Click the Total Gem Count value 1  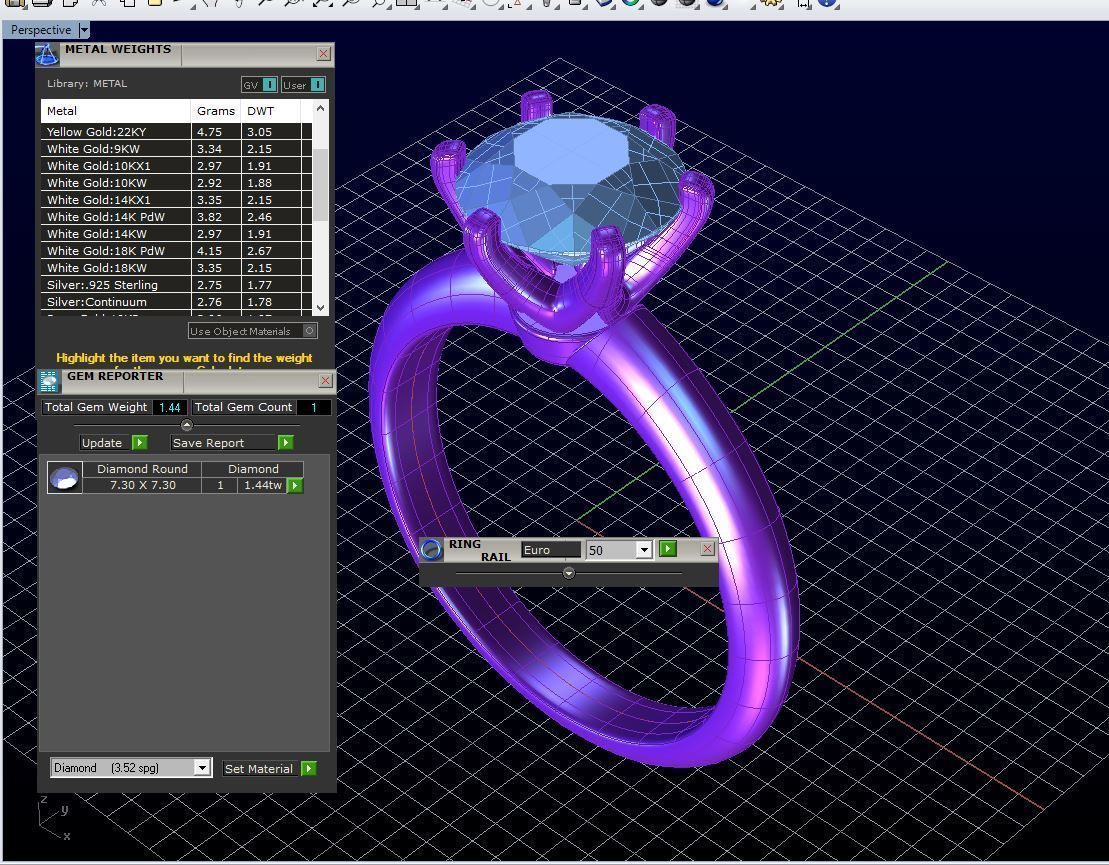tap(314, 407)
